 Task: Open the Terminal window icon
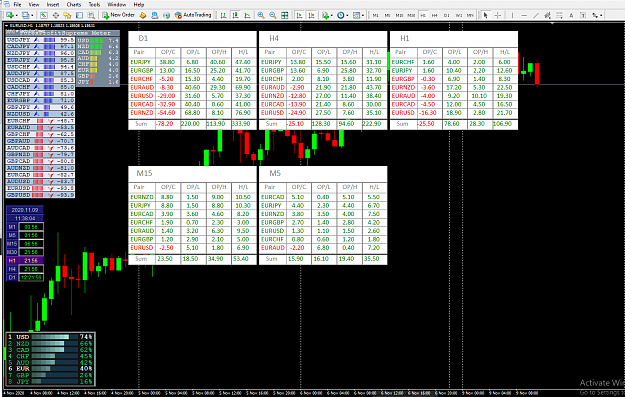(80, 15)
